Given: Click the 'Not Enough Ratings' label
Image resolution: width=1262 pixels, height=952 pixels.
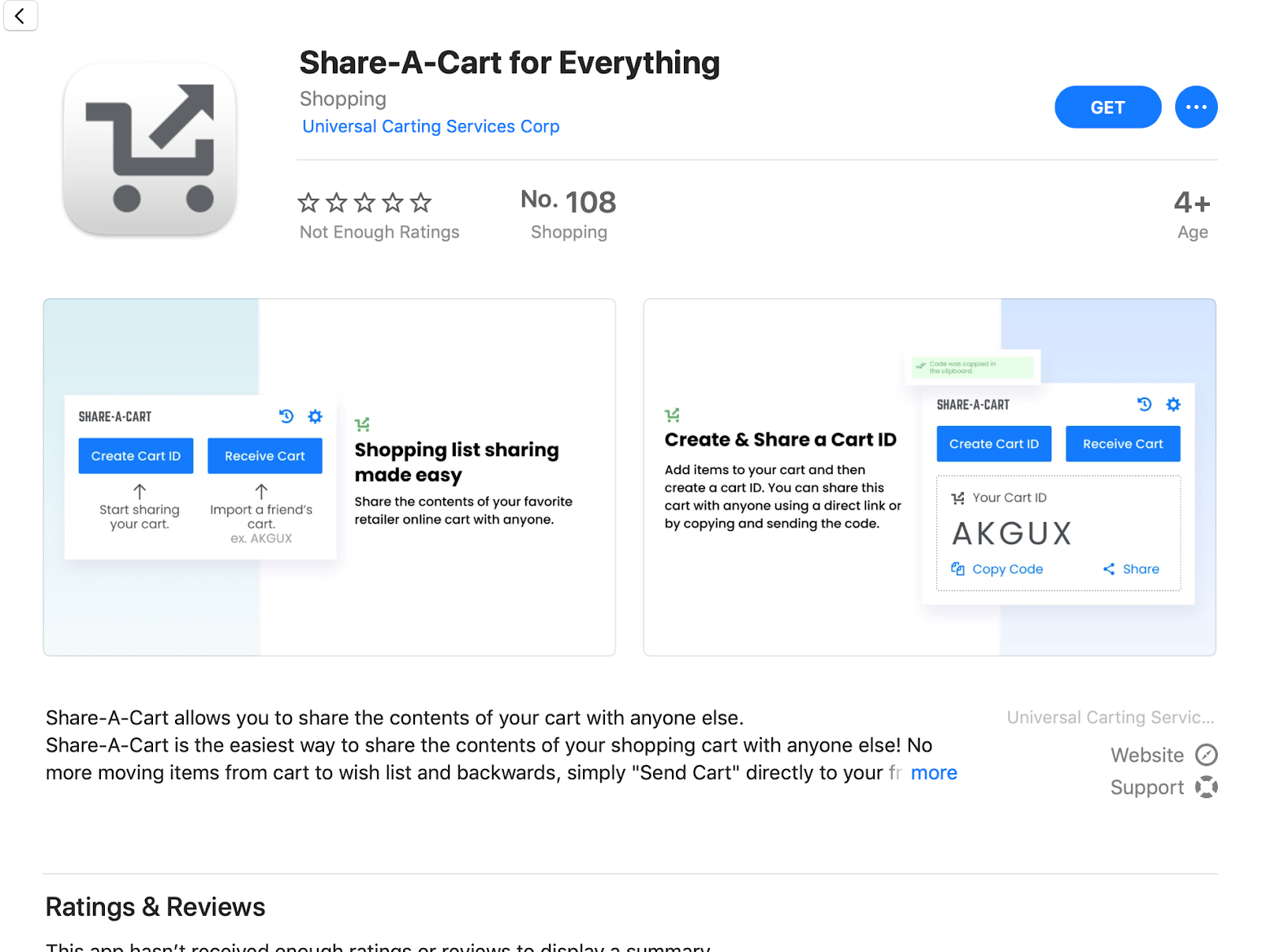Looking at the screenshot, I should (379, 232).
